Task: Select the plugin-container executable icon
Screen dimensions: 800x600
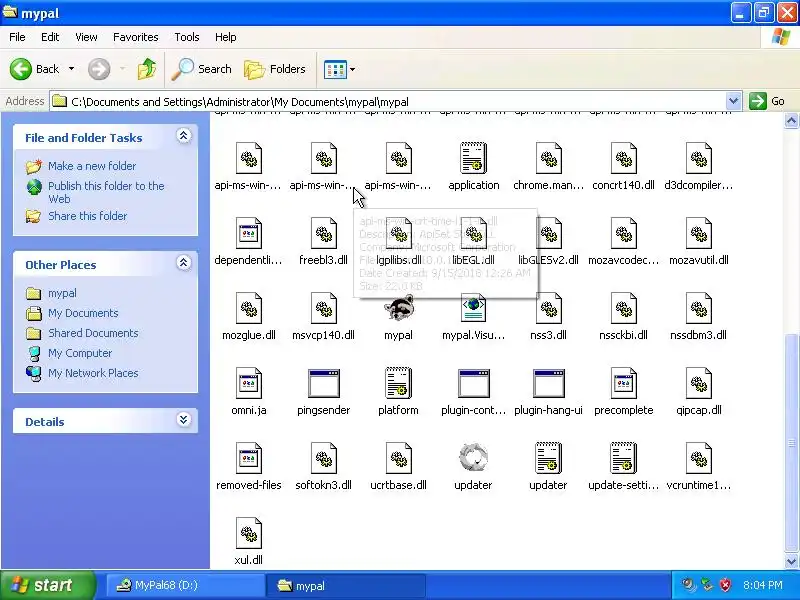Action: click(x=473, y=383)
